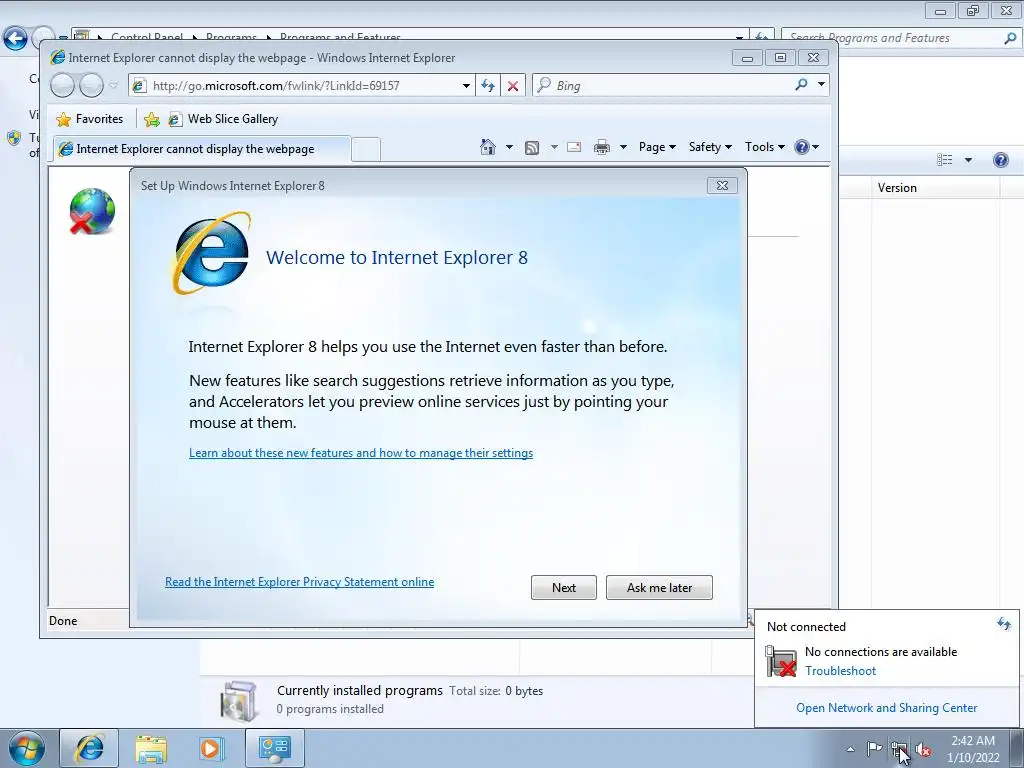Click the IE Forward navigation button
Screen dimensions: 1024x768
91,86
